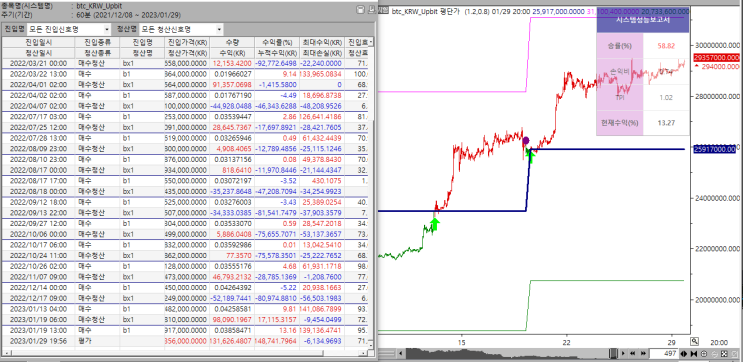Click the play button under the chart
This screenshot has width=743, height=362.
point(623,353)
